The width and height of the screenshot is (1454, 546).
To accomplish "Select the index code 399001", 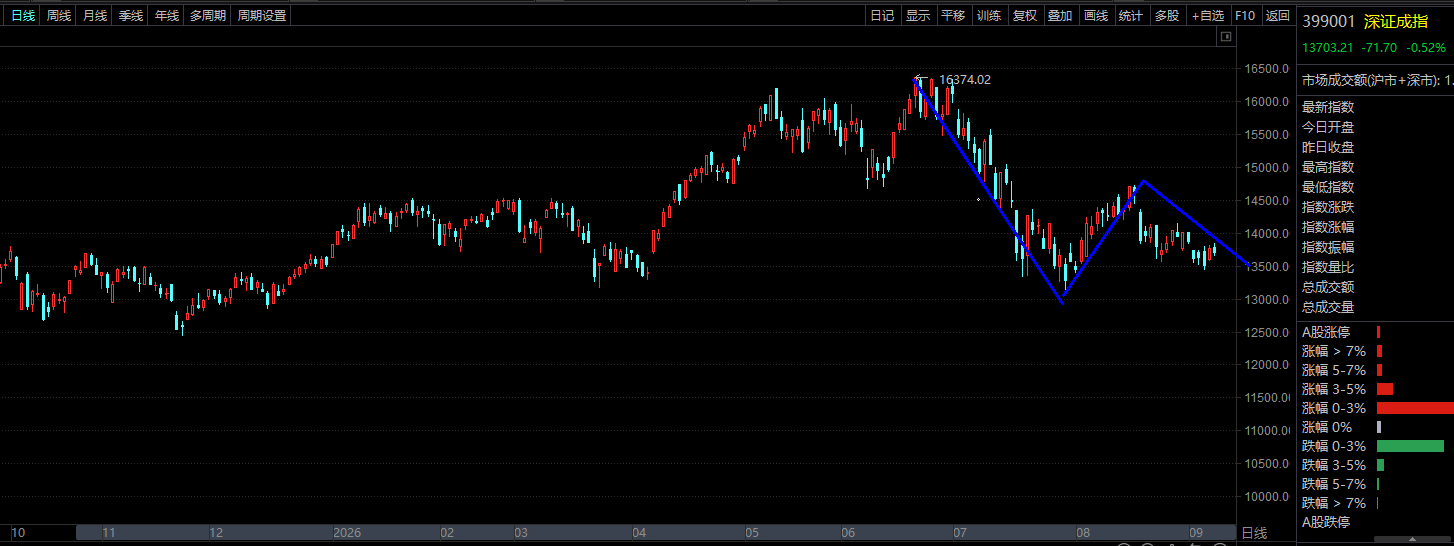I will coord(1329,20).
